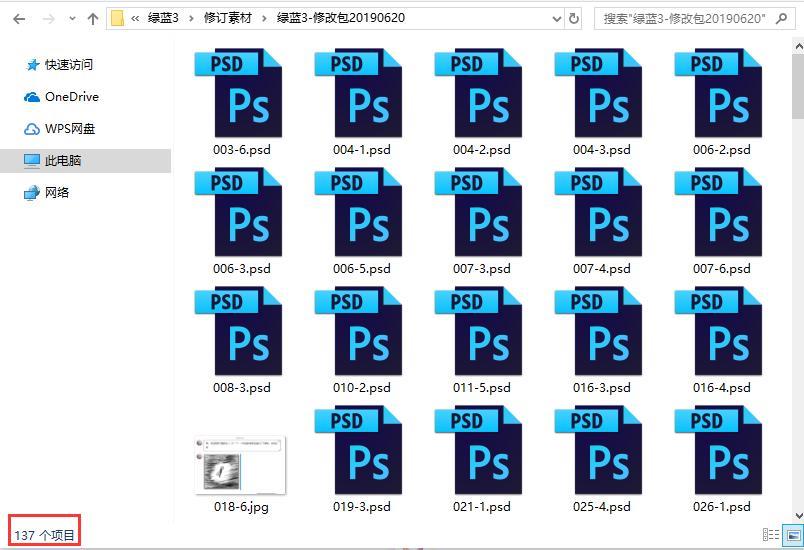The width and height of the screenshot is (804, 550).
Task: Select file 021-1.psd icon
Action: coord(478,449)
